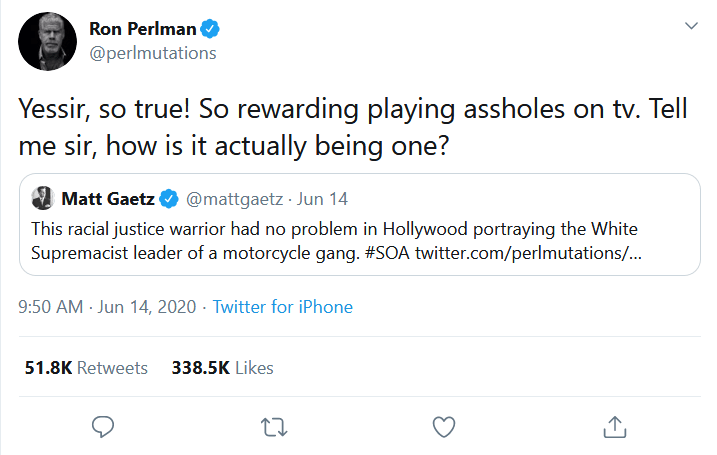
Task: Click the Twitter for iPhone source link
Action: coord(282,307)
